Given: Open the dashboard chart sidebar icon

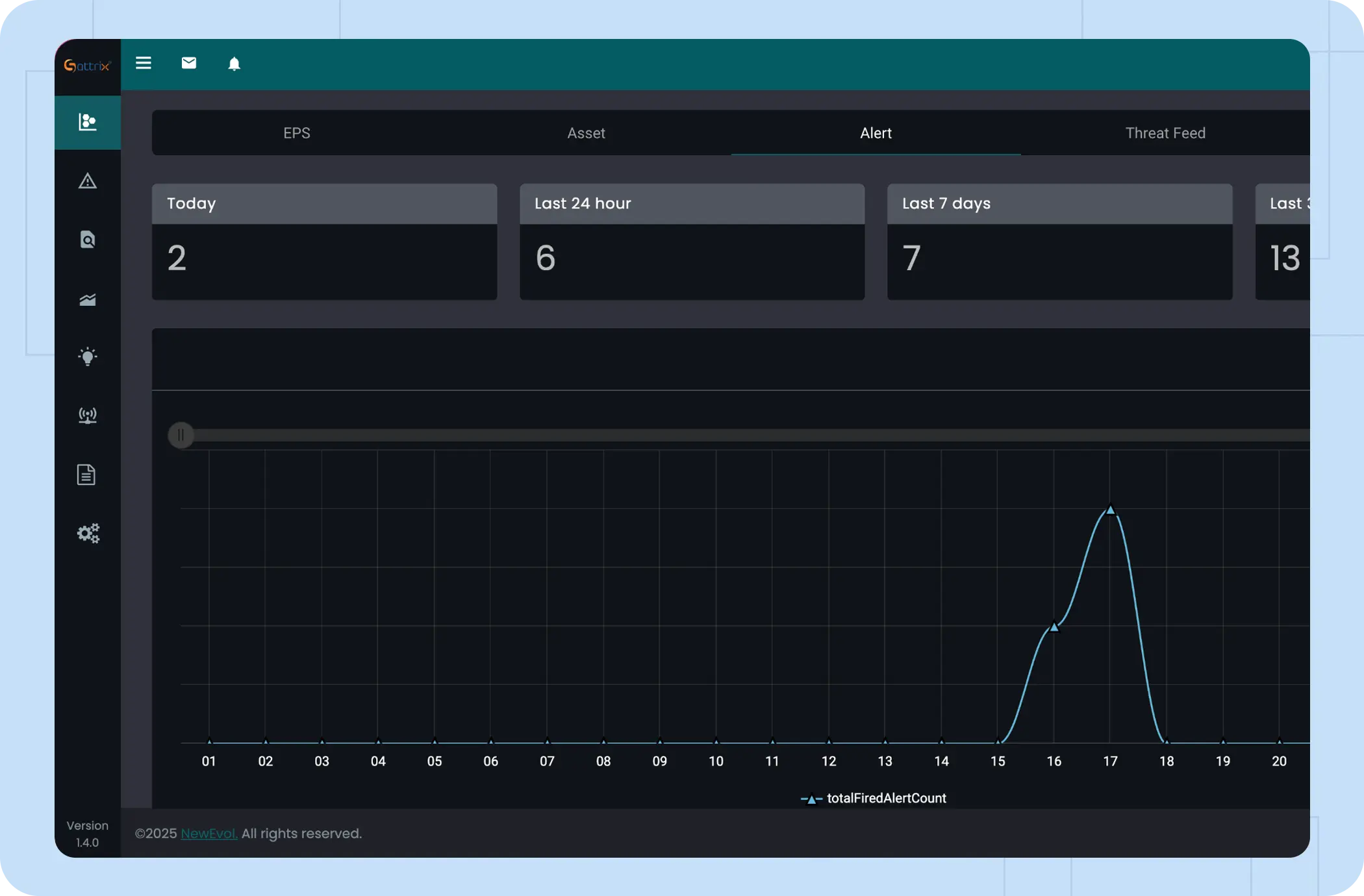Looking at the screenshot, I should pos(88,122).
